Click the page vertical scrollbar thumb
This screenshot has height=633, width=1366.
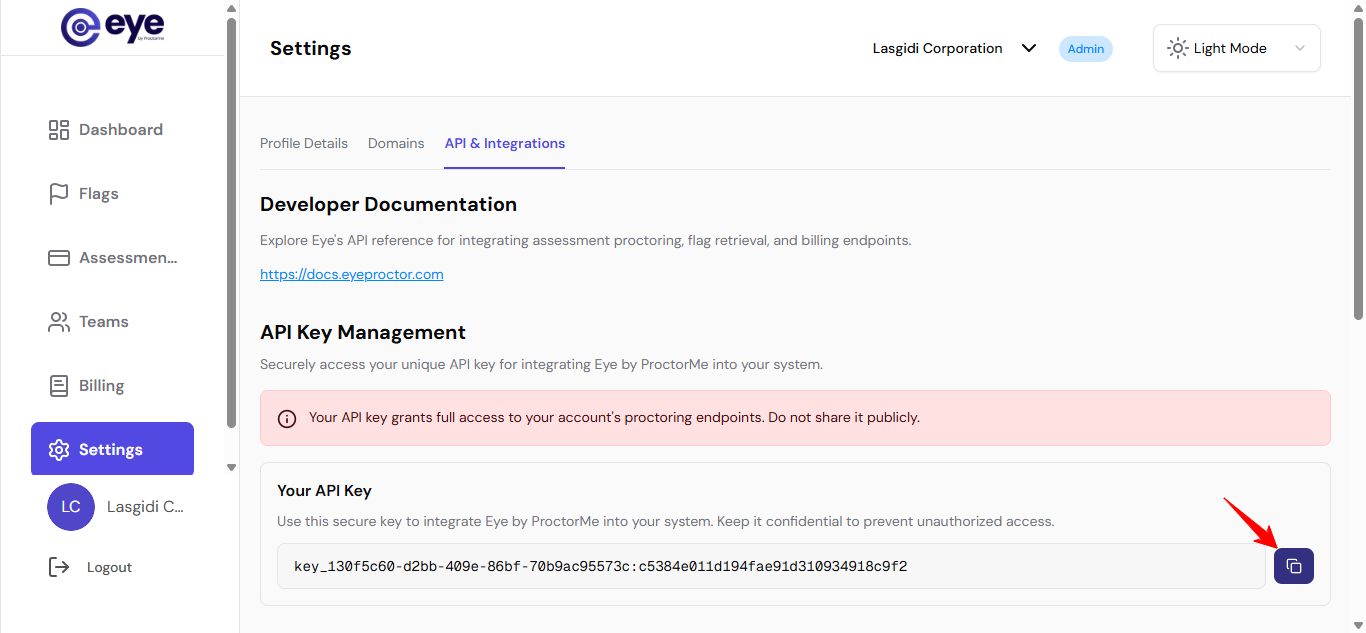[1358, 168]
